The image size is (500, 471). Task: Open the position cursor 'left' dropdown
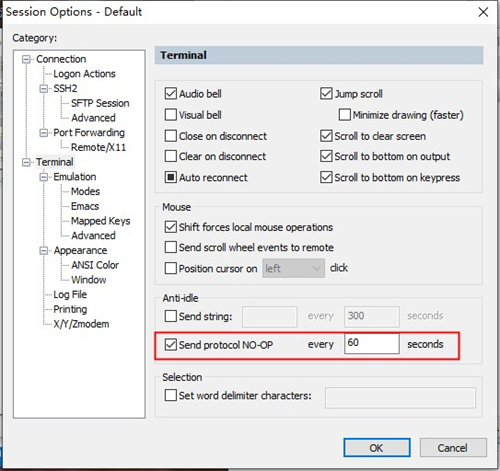tap(293, 268)
